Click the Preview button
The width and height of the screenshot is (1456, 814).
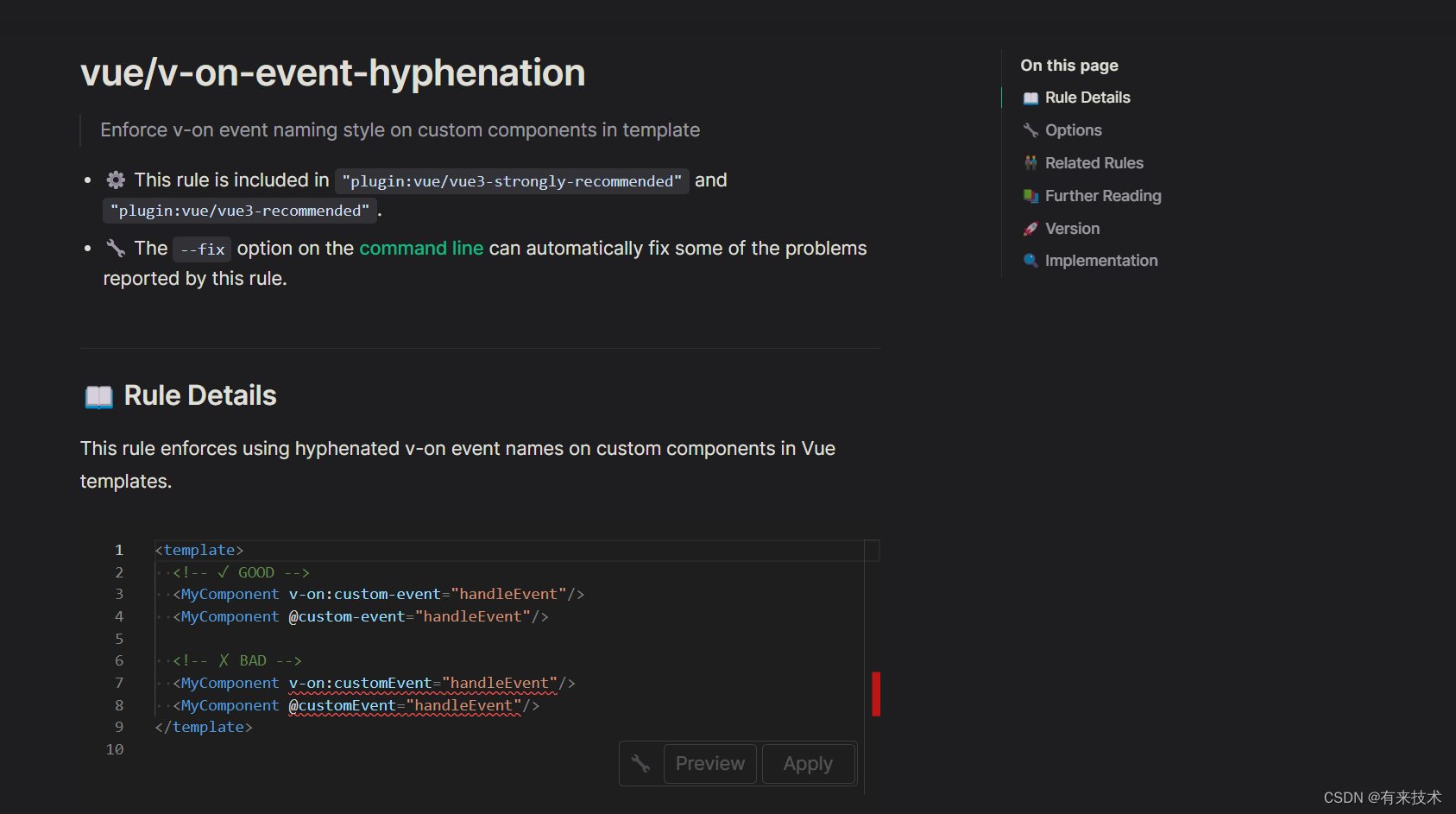[x=709, y=763]
